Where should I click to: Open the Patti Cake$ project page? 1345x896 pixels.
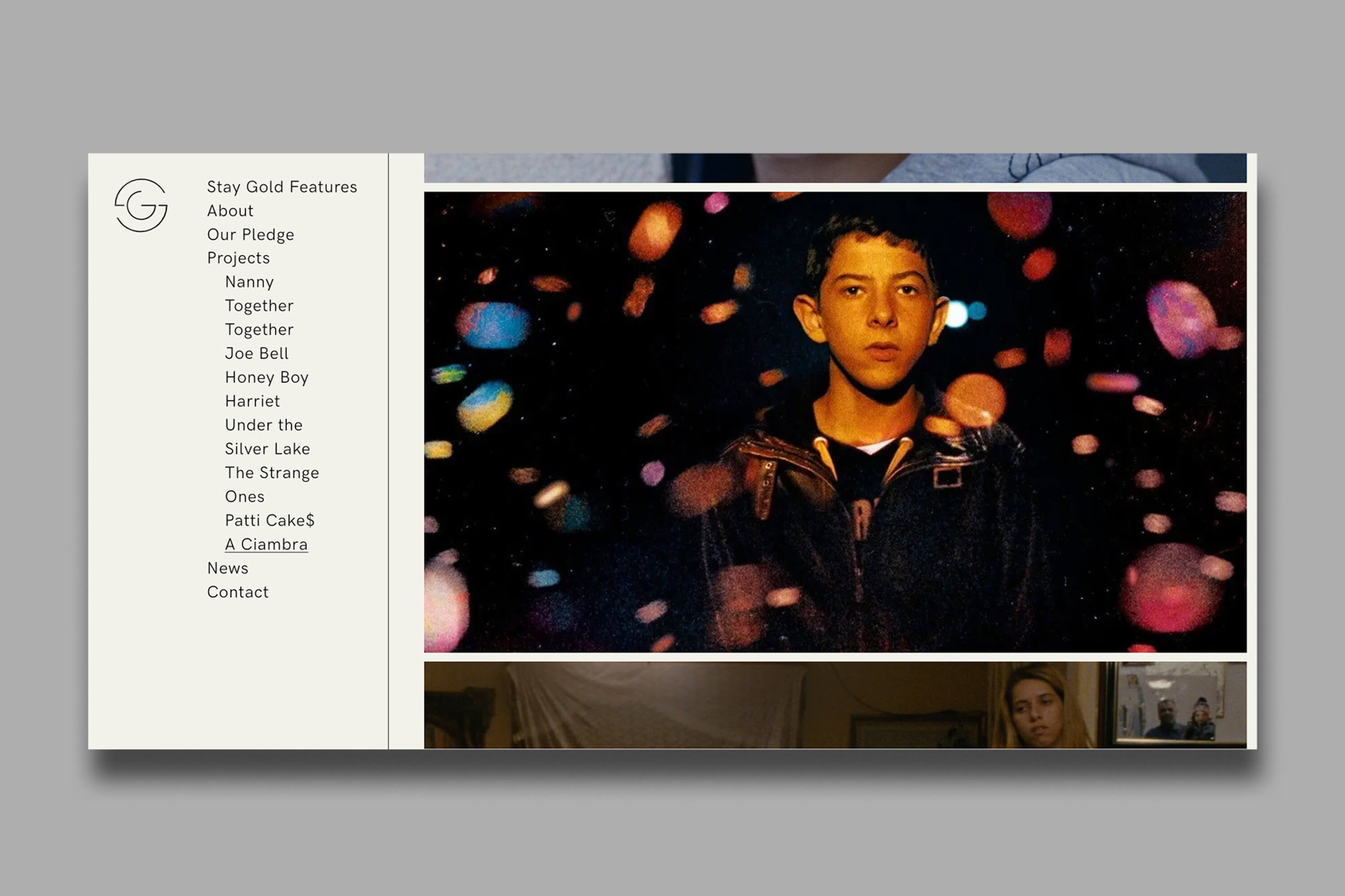coord(269,520)
